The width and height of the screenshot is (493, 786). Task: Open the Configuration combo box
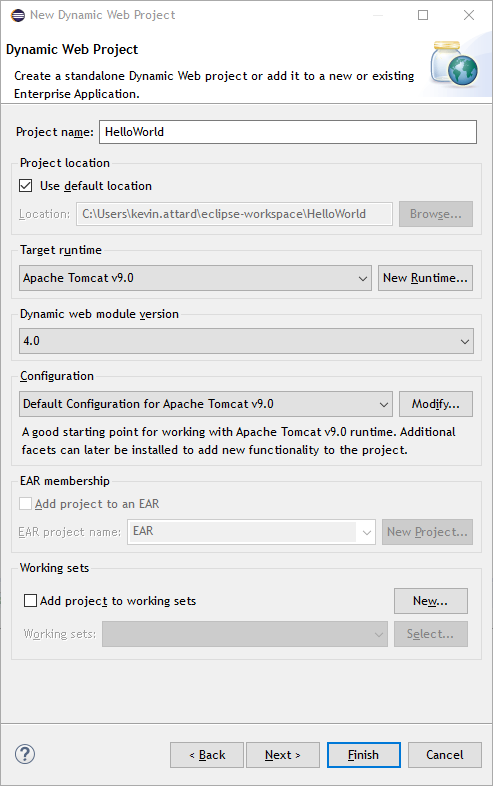tap(206, 404)
